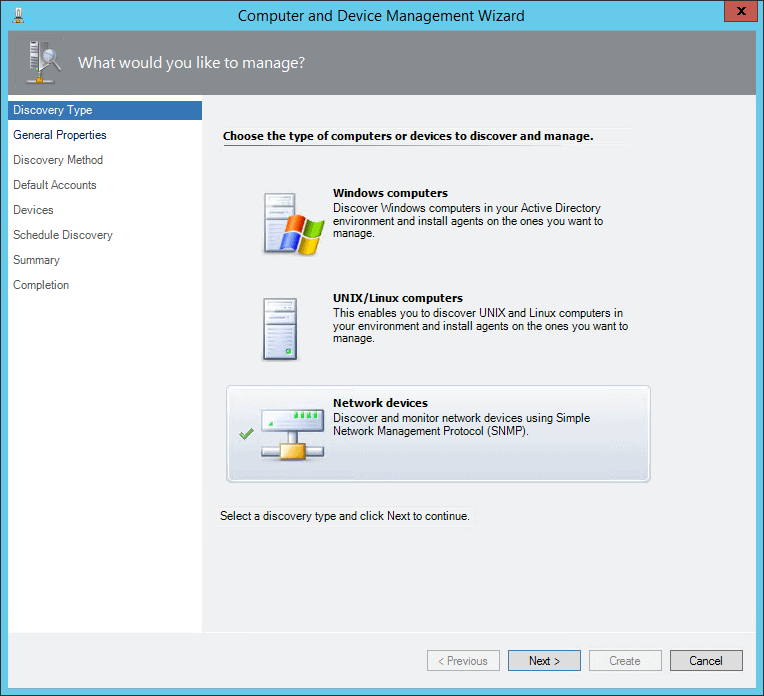Screen dimensions: 764x696
Task: Click the Network devices switch icon
Action: pos(292,434)
